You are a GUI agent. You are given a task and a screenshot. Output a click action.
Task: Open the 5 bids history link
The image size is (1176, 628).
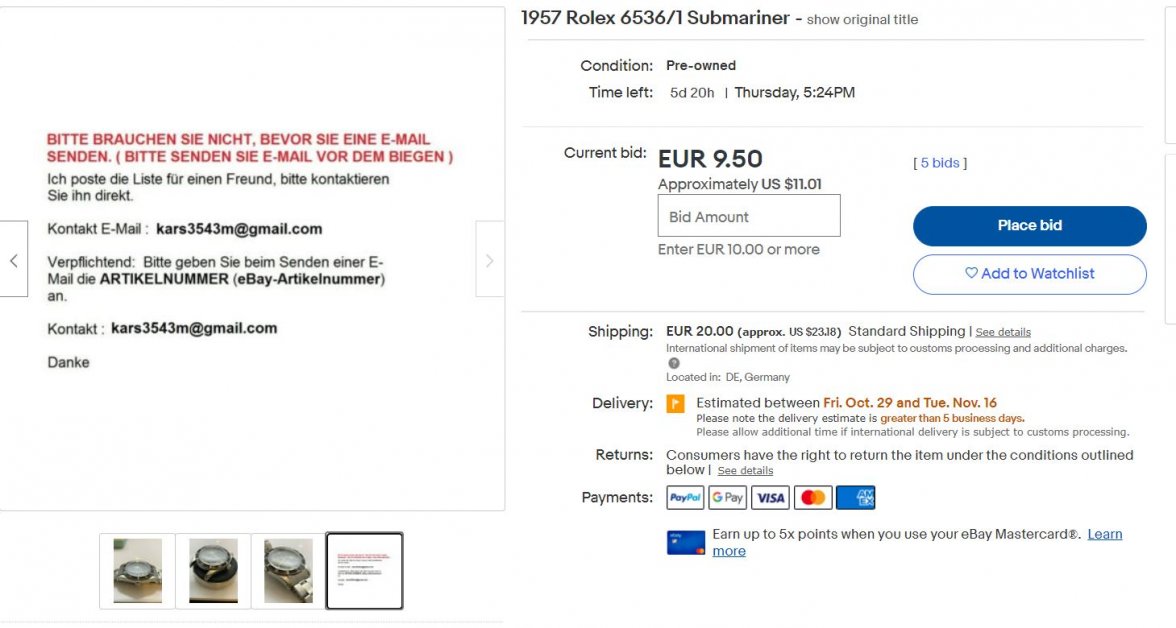tap(940, 163)
